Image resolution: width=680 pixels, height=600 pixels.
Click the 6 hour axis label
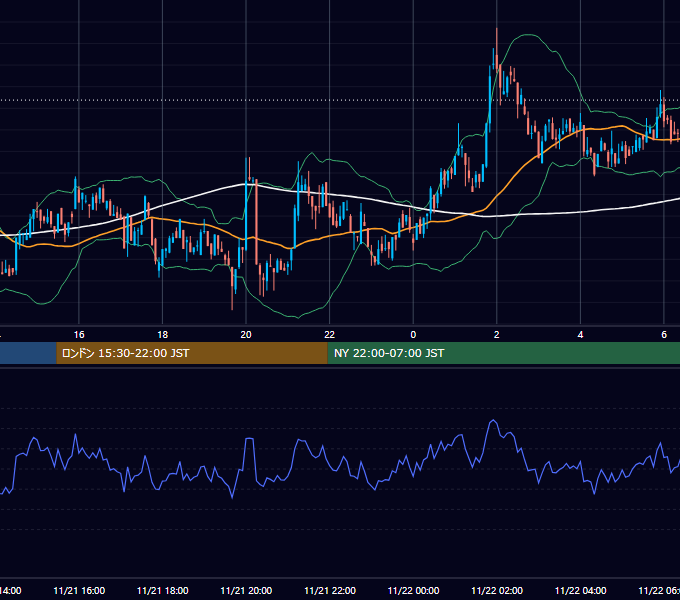[x=664, y=335]
